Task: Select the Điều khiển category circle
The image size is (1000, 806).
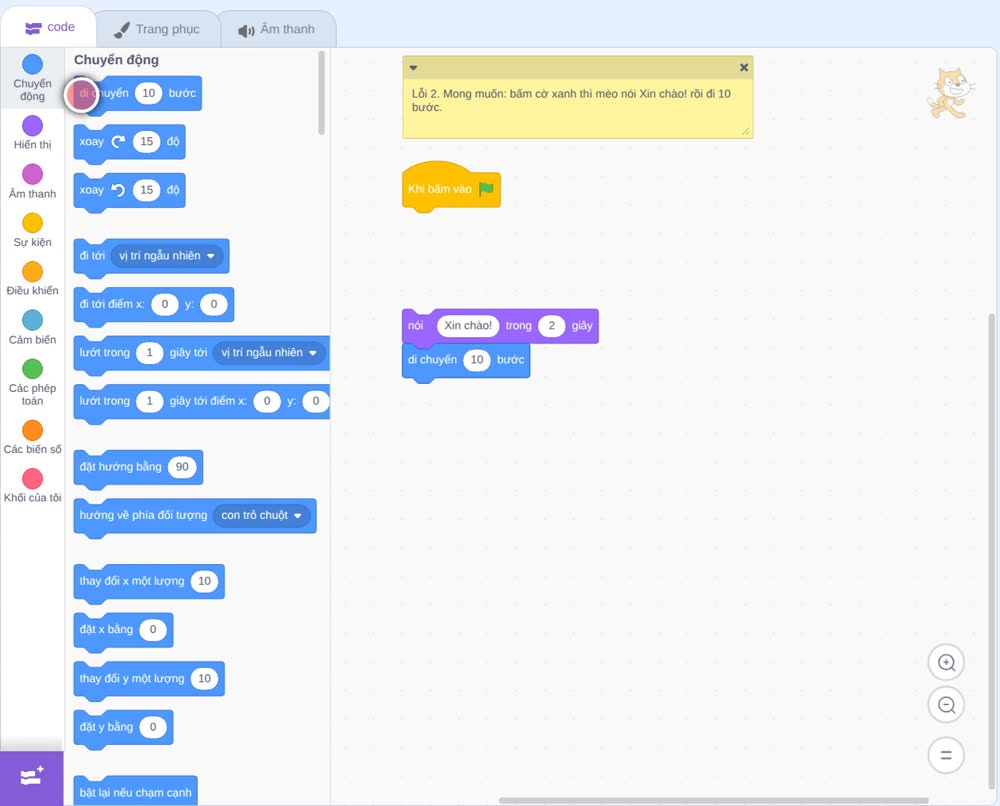Action: [33, 272]
